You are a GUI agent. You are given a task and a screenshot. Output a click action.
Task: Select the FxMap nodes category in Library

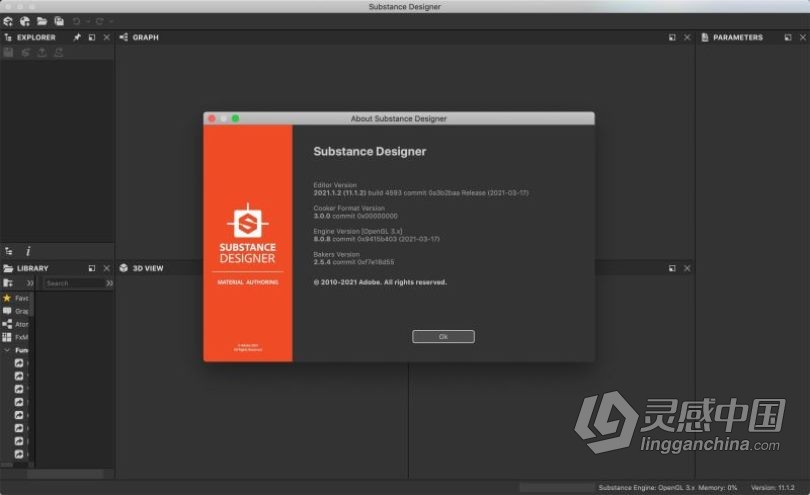17,337
